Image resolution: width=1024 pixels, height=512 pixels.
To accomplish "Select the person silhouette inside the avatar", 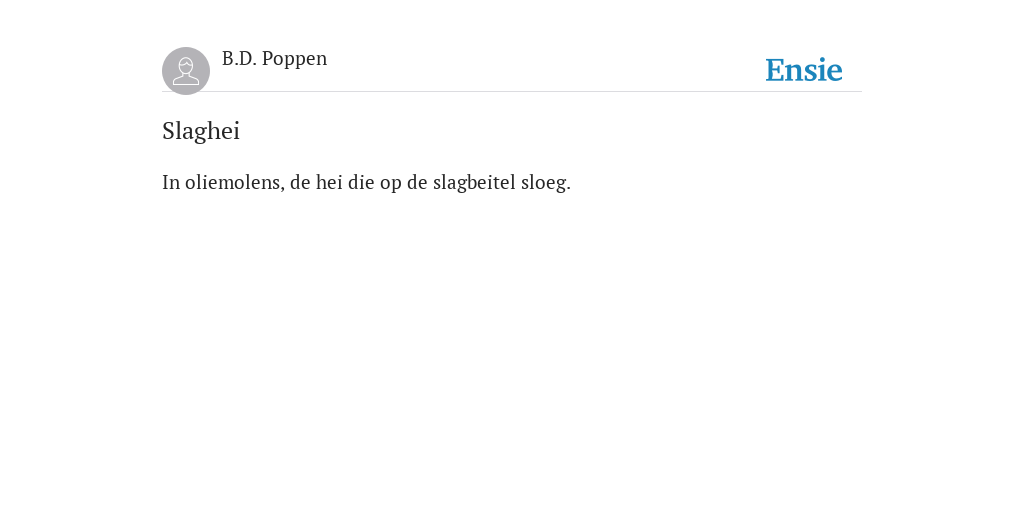I will [186, 71].
